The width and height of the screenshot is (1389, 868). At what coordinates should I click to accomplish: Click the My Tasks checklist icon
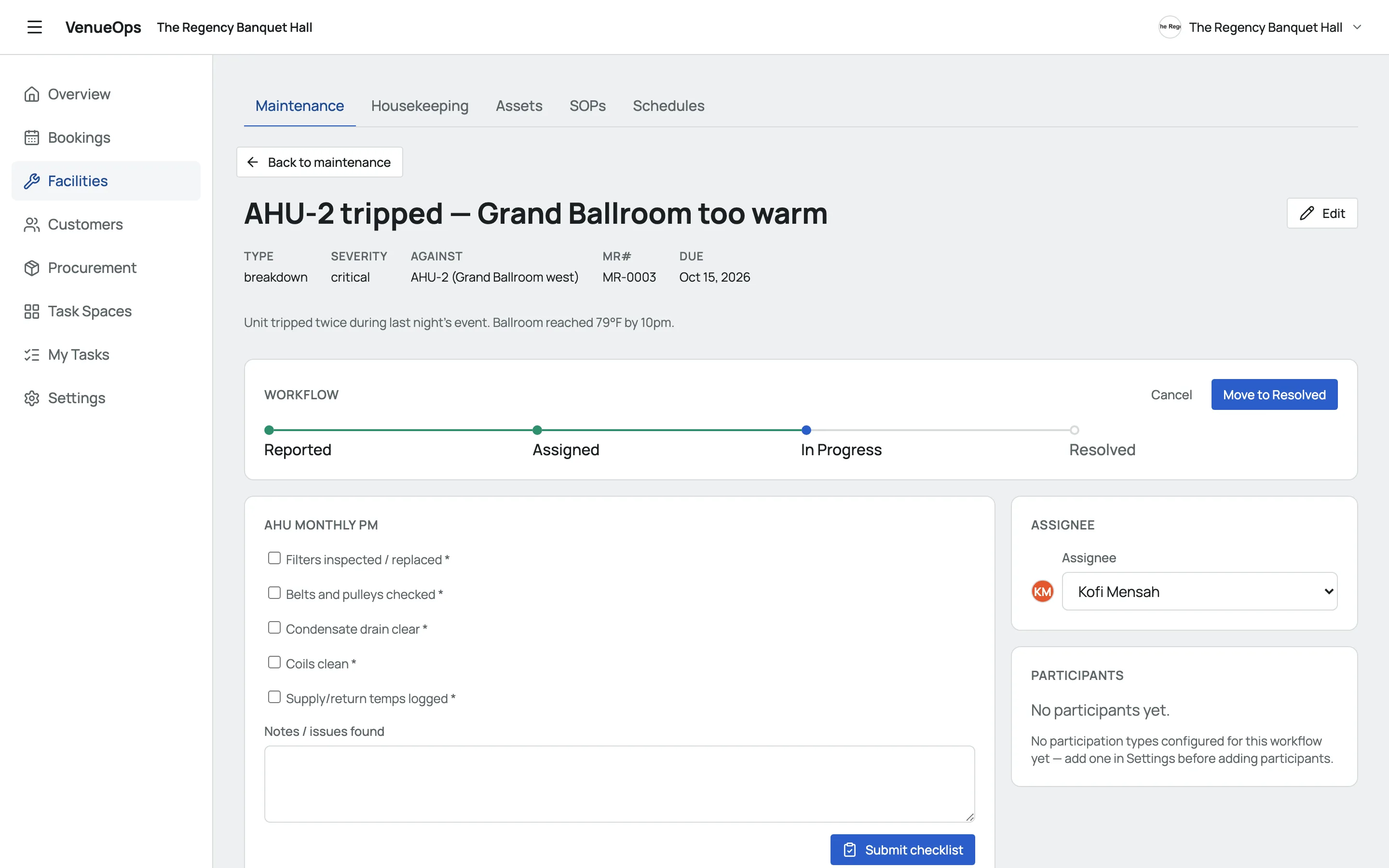click(31, 355)
